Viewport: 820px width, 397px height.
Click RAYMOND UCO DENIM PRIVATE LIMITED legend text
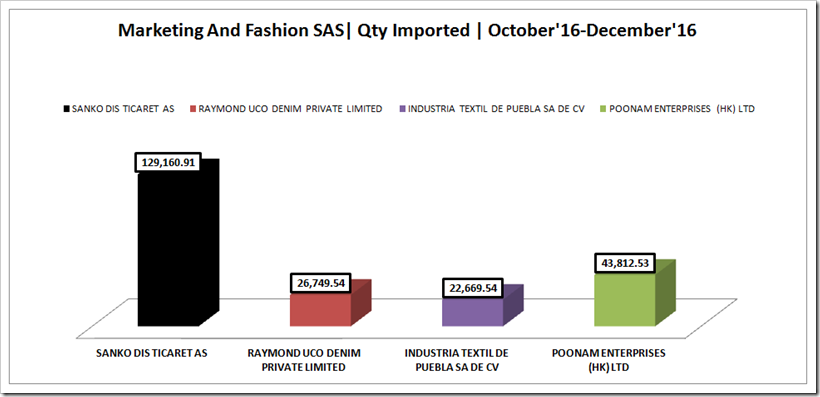pos(291,109)
